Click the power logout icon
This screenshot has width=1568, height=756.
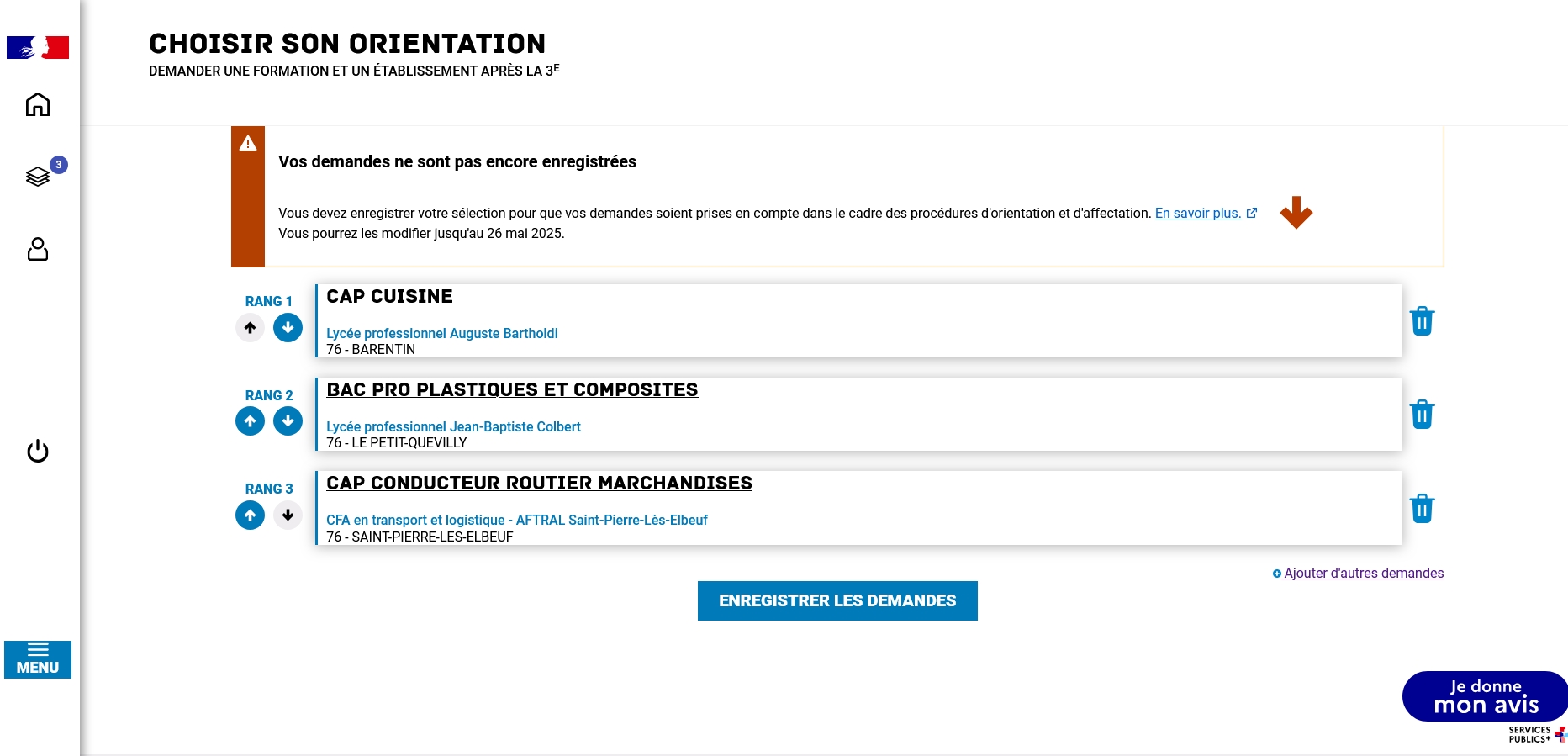point(38,452)
